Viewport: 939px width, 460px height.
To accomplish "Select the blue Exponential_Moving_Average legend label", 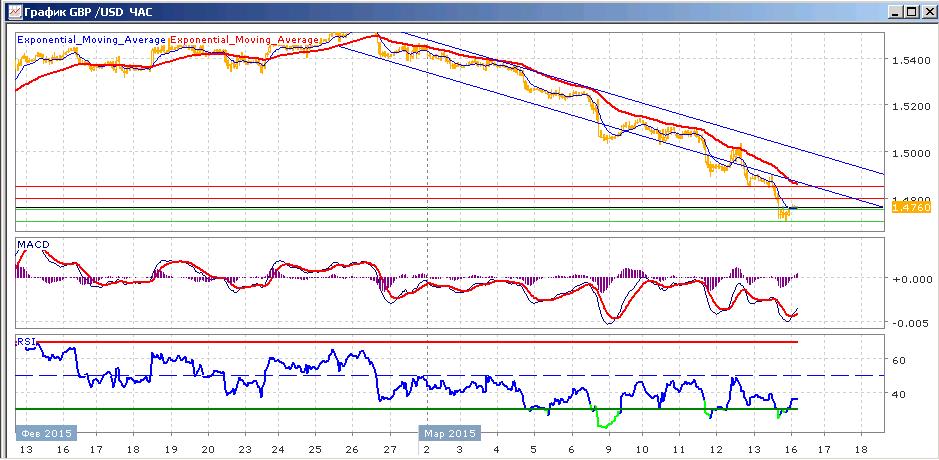I will [92, 40].
